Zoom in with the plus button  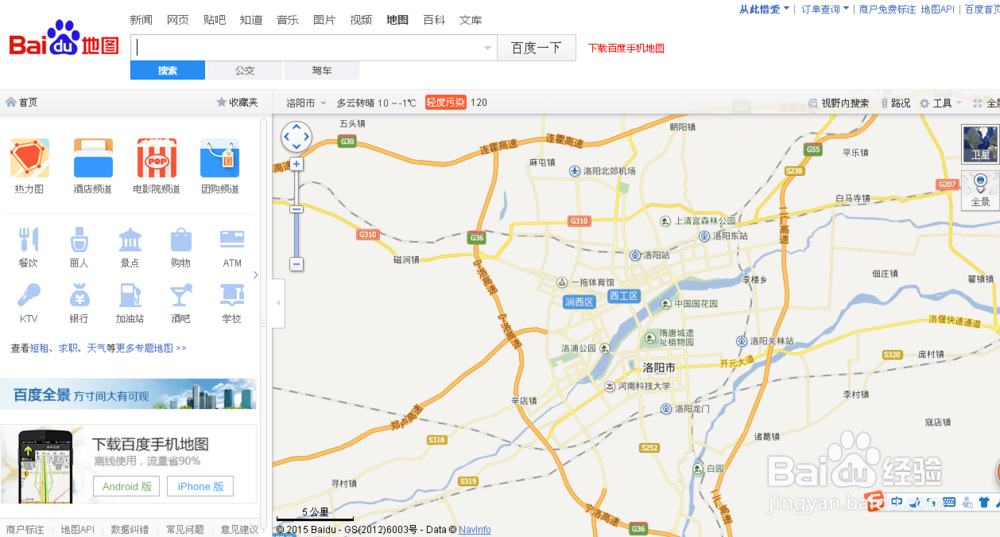(297, 164)
